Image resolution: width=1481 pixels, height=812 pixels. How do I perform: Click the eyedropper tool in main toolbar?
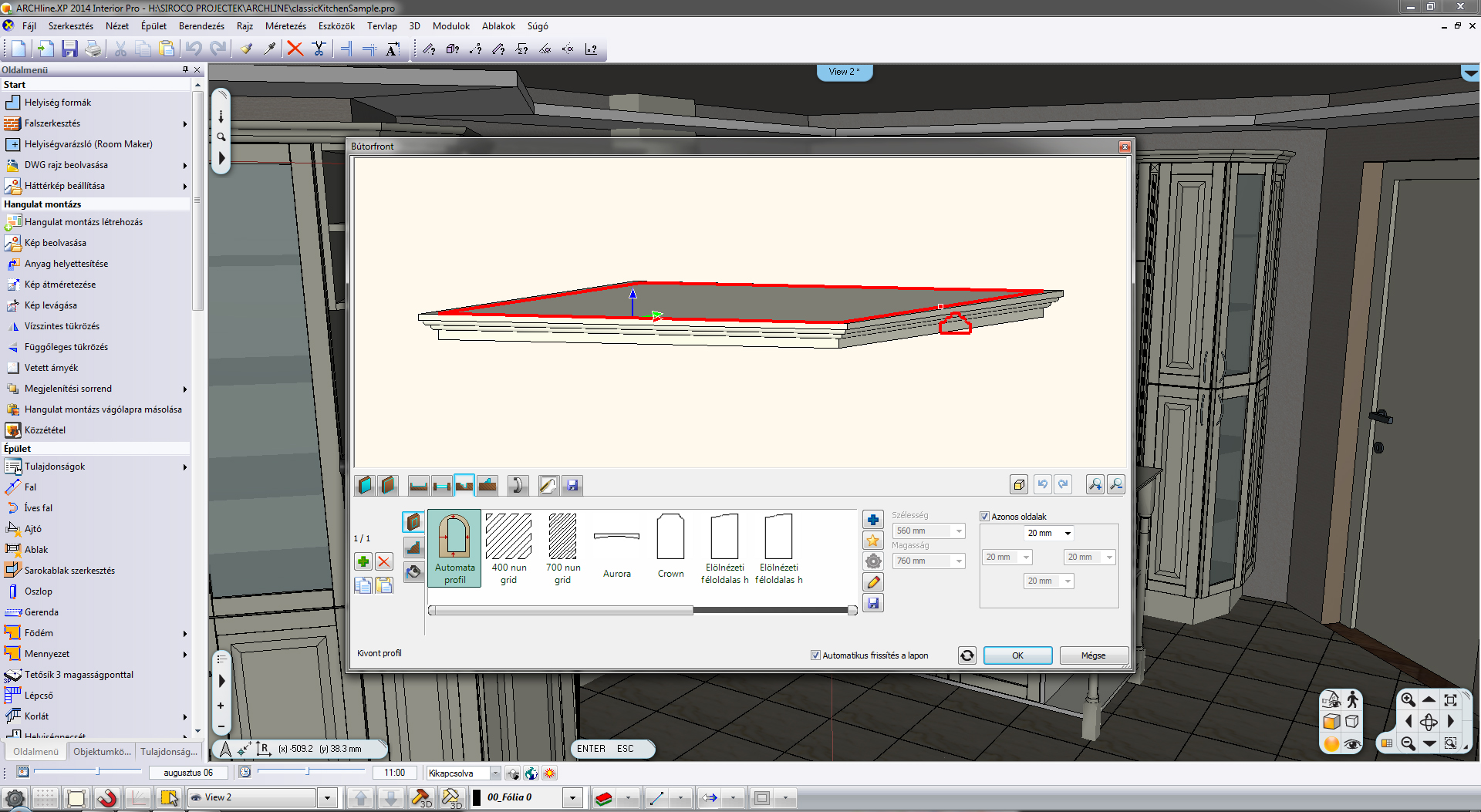point(269,49)
